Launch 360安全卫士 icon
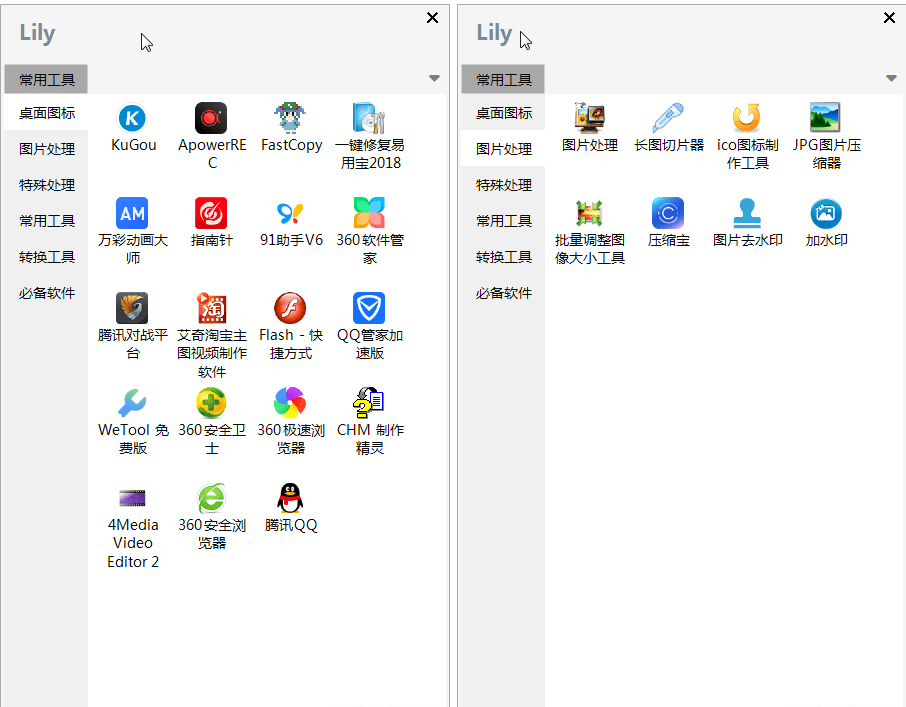The image size is (906, 707). (x=211, y=403)
